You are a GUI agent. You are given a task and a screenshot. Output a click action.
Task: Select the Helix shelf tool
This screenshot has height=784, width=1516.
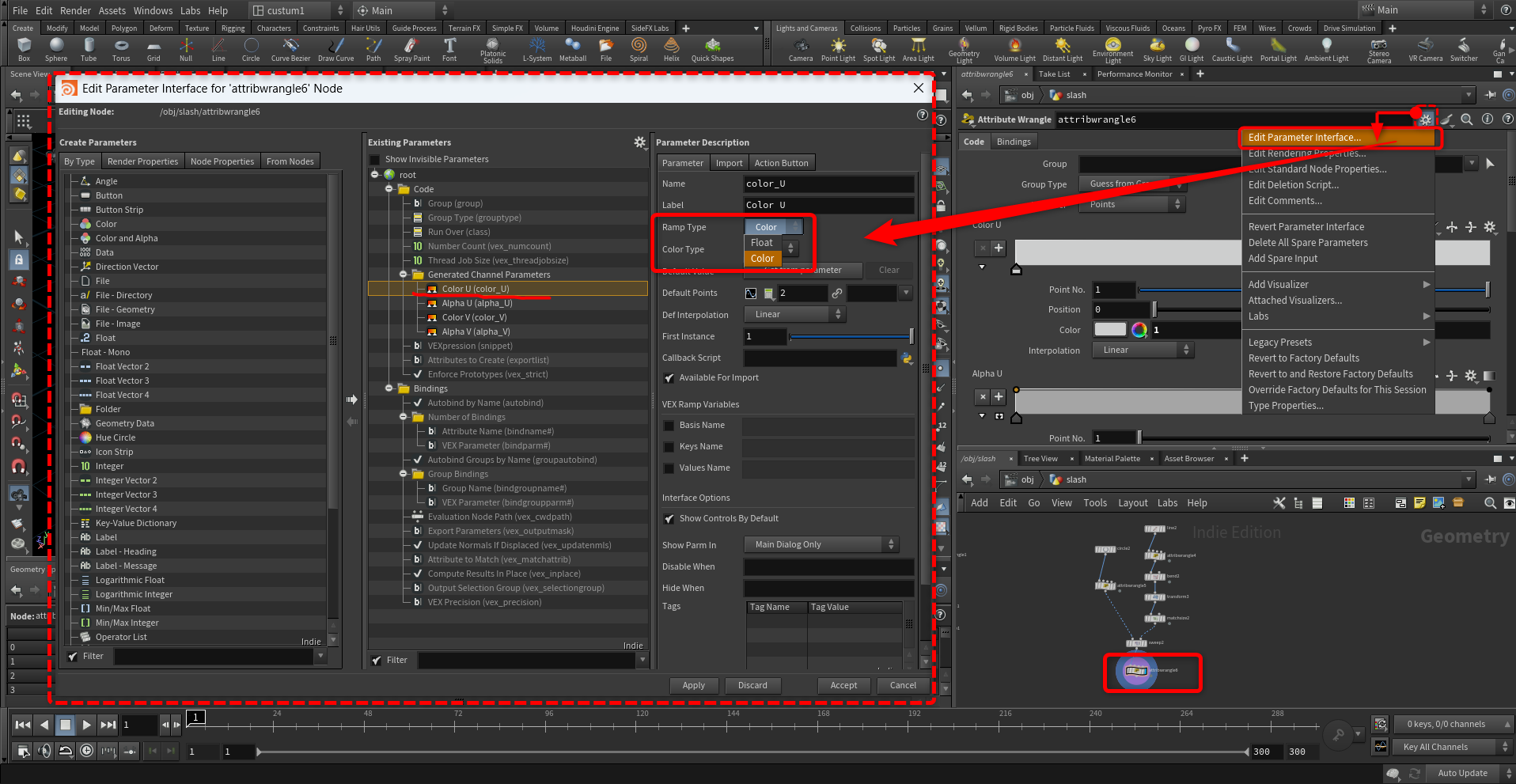pos(672,49)
